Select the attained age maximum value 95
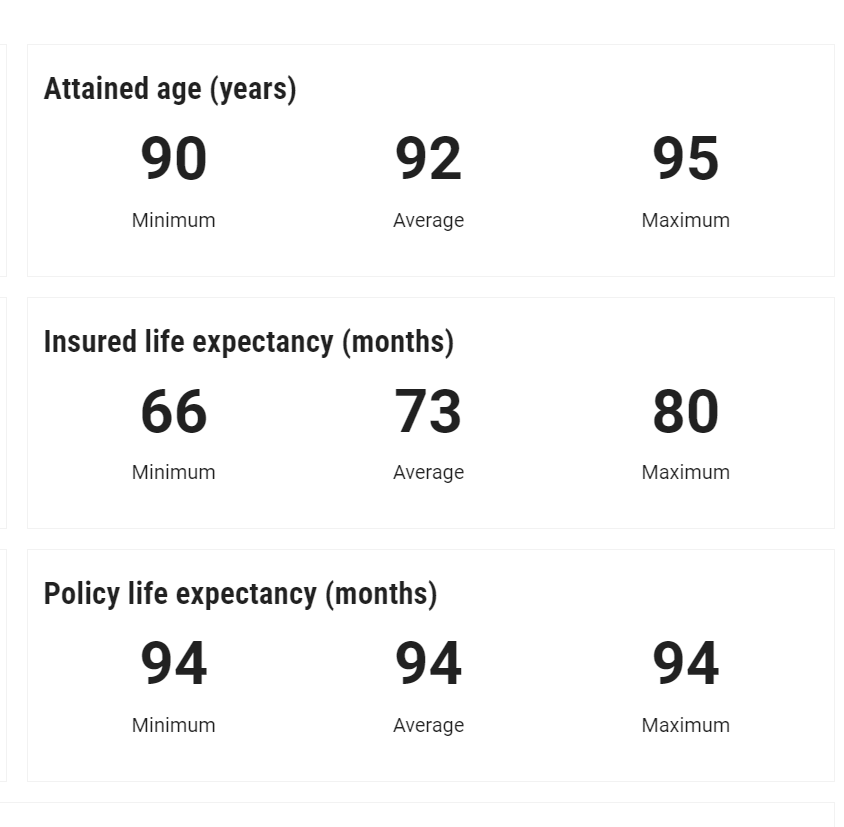 pyautogui.click(x=686, y=160)
